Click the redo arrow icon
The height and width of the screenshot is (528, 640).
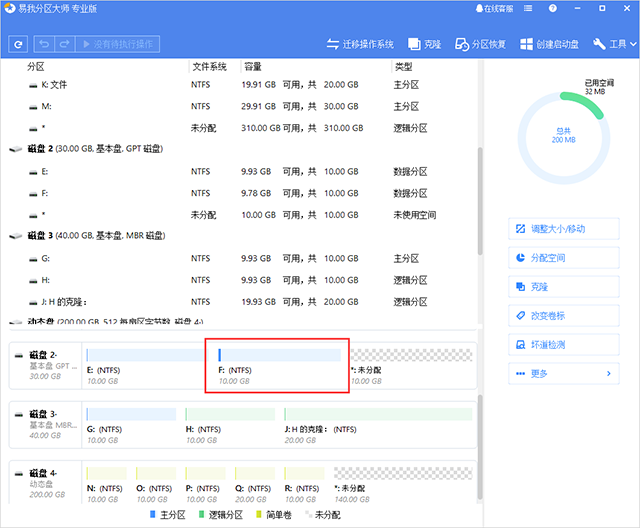[x=65, y=44]
